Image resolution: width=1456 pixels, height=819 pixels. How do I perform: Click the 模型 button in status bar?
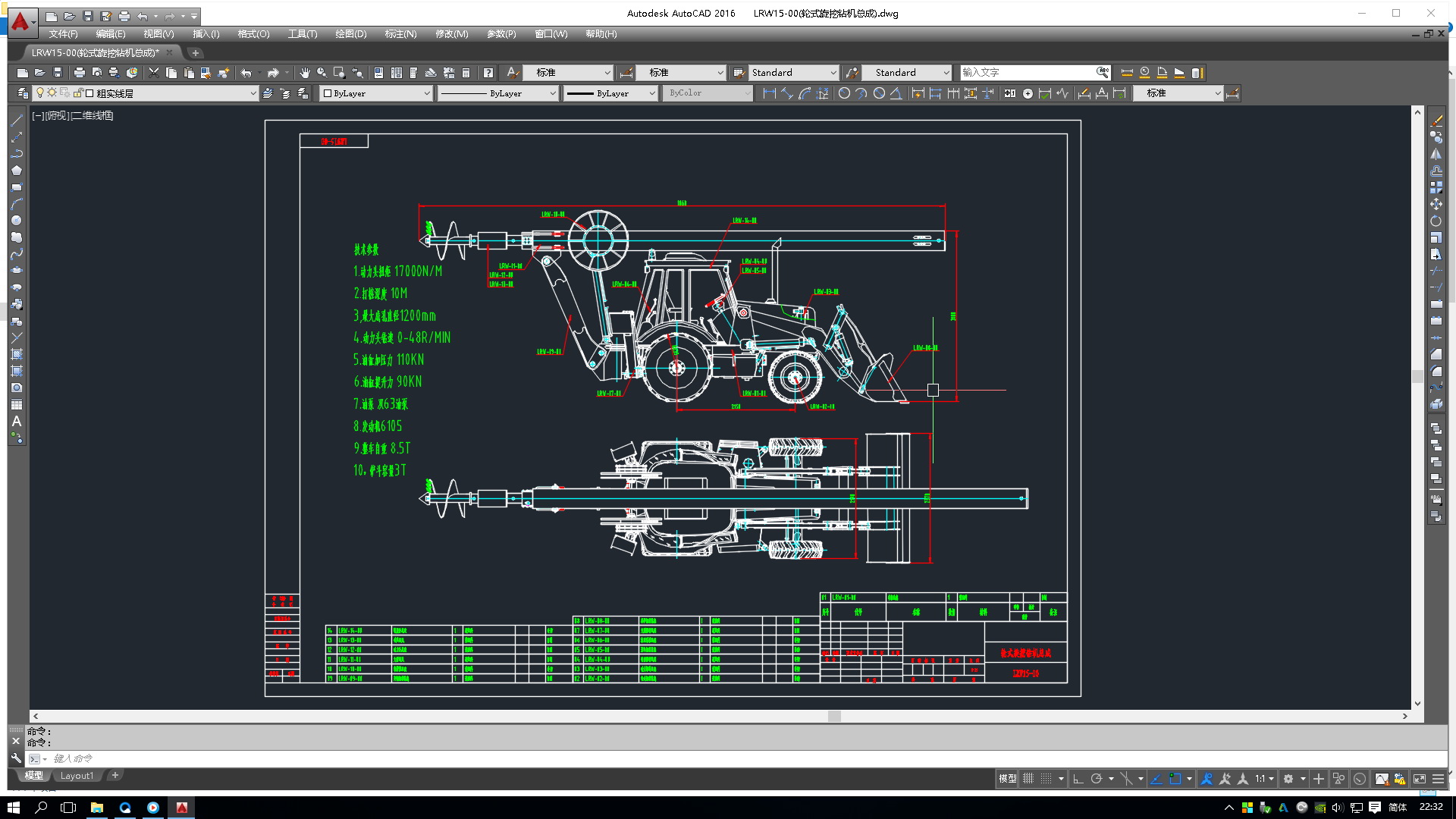pyautogui.click(x=1007, y=779)
